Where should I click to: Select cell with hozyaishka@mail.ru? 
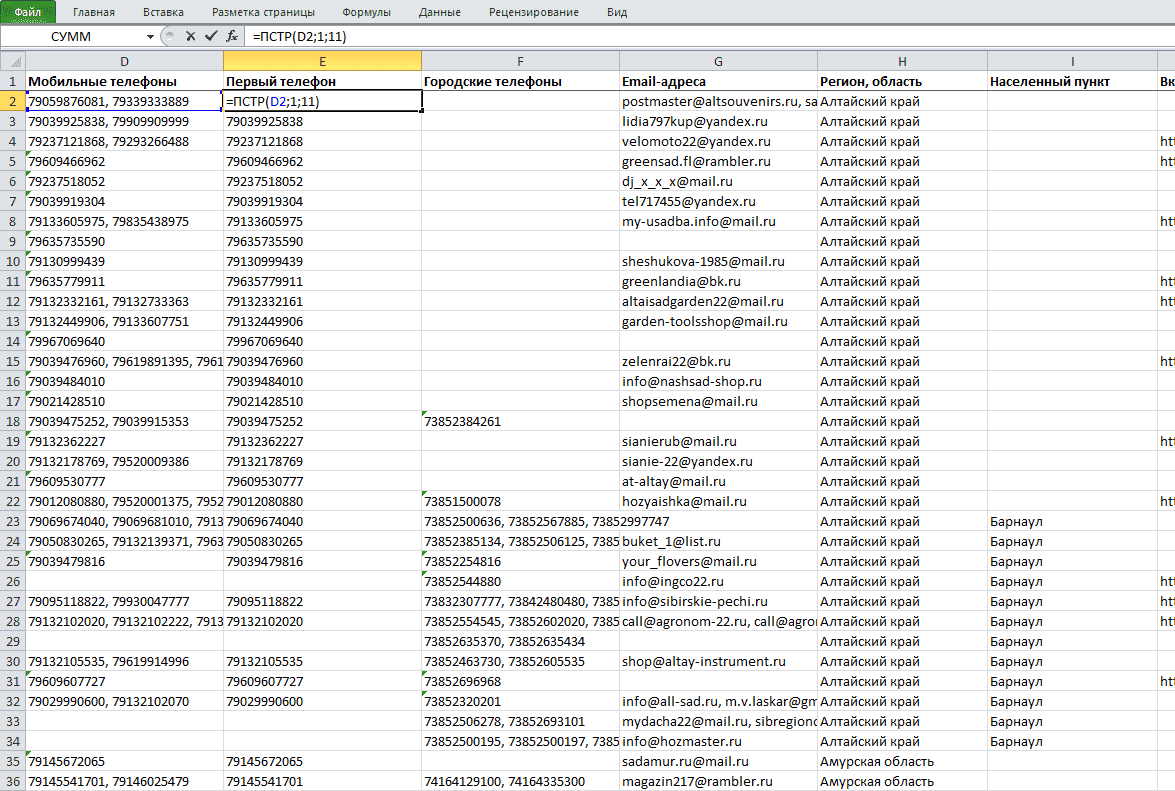(x=718, y=501)
